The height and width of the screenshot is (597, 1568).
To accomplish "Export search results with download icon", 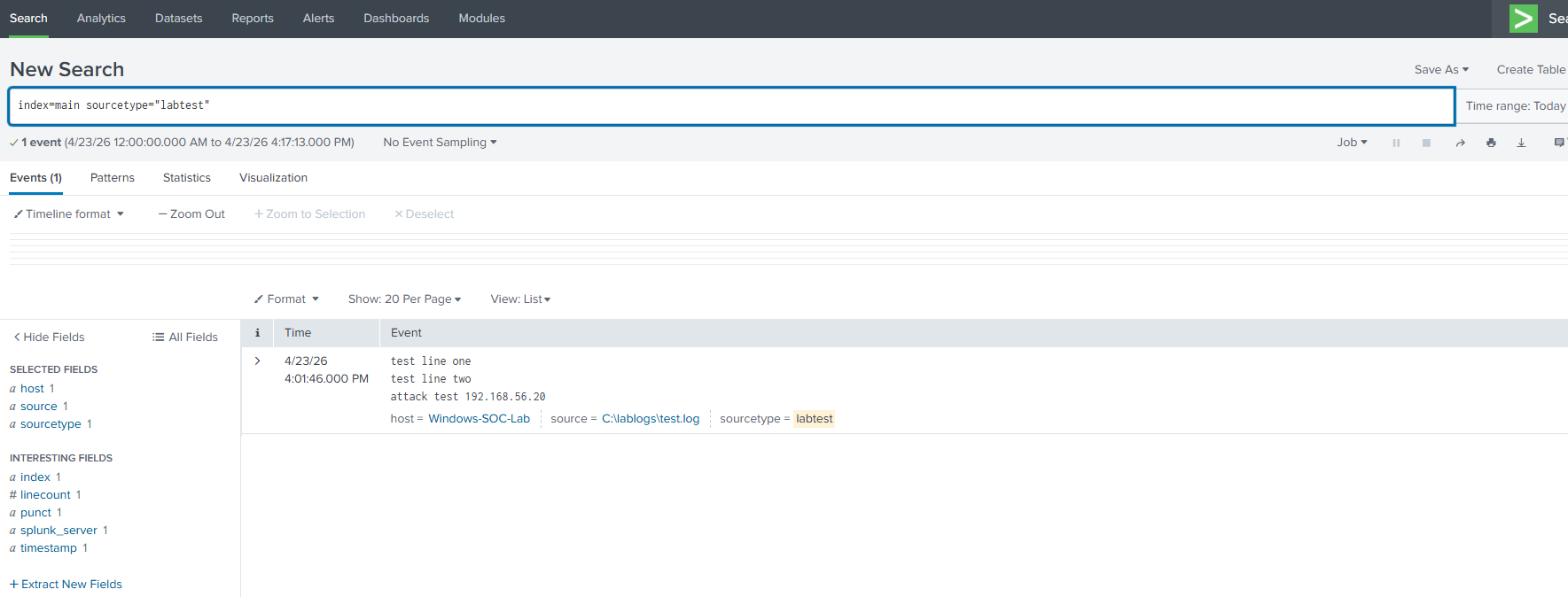I will tap(1521, 143).
